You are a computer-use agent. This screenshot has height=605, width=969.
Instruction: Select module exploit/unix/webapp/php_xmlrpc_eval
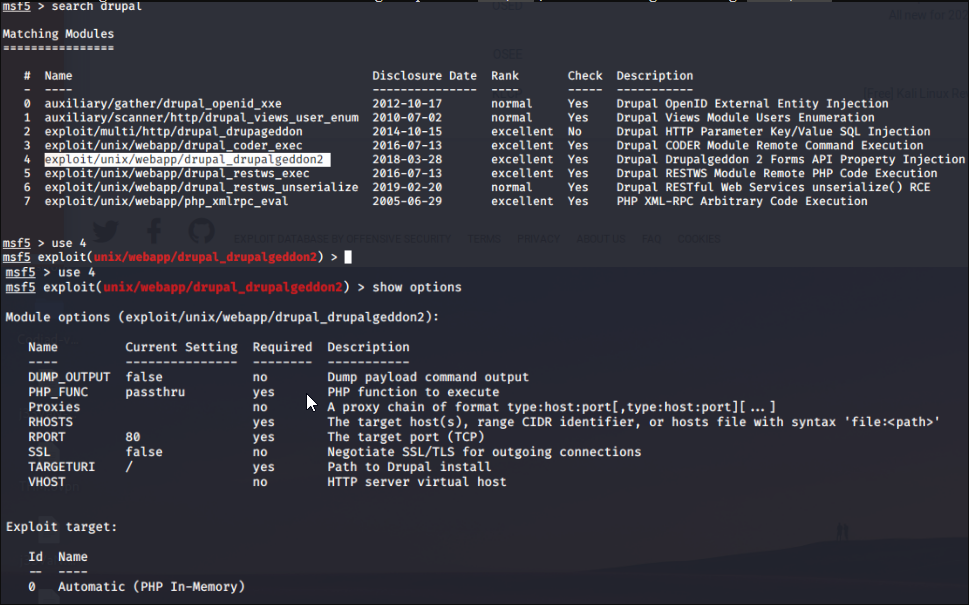tap(166, 201)
